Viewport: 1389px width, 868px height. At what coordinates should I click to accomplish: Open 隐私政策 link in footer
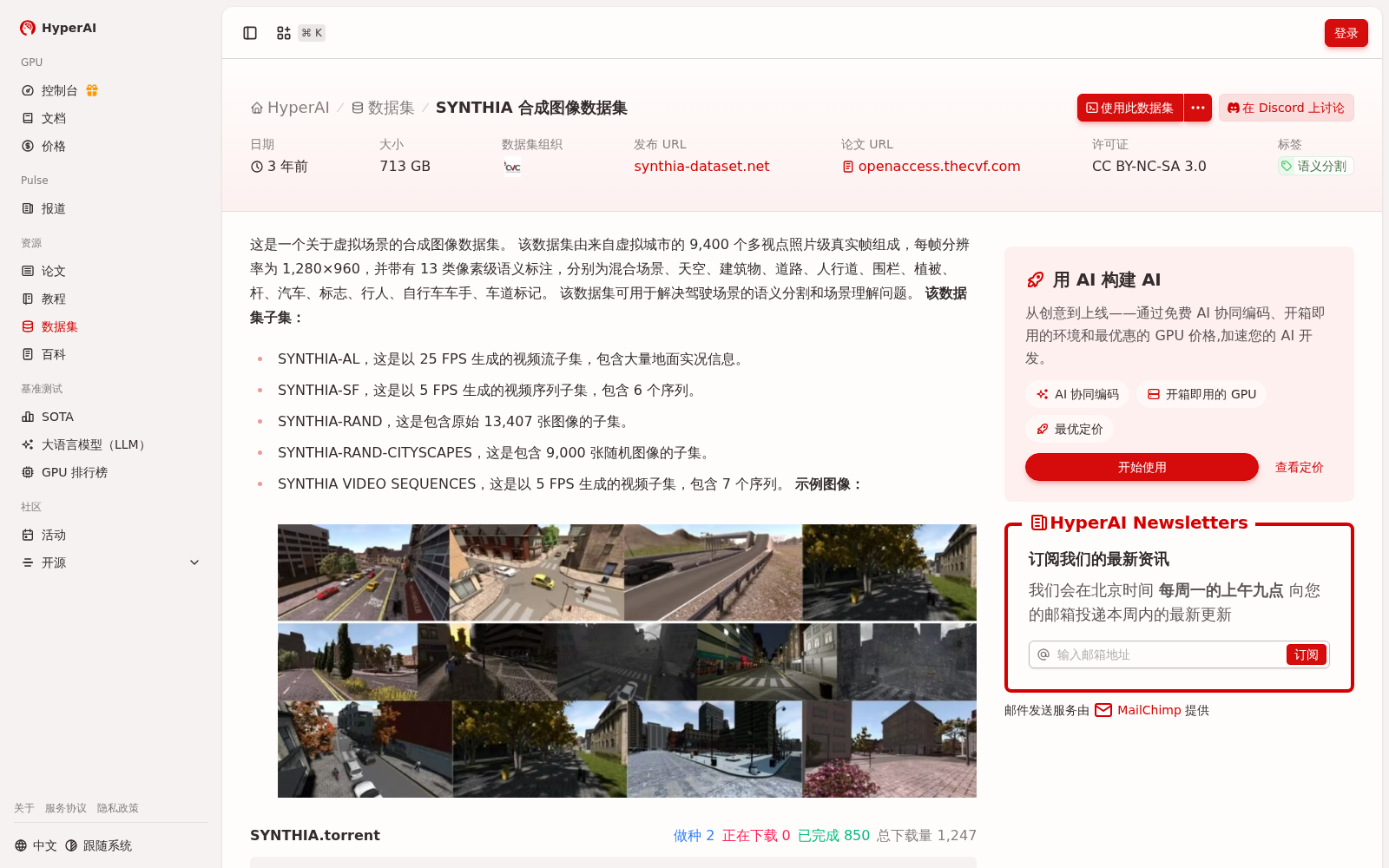(118, 808)
